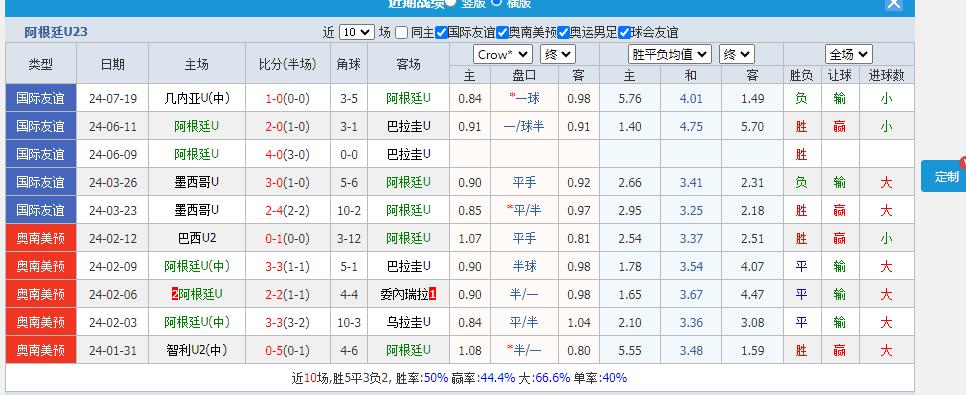966x395 pixels.
Task: Click score 0-5(0-1) on 24-01-31
Action: tap(288, 351)
